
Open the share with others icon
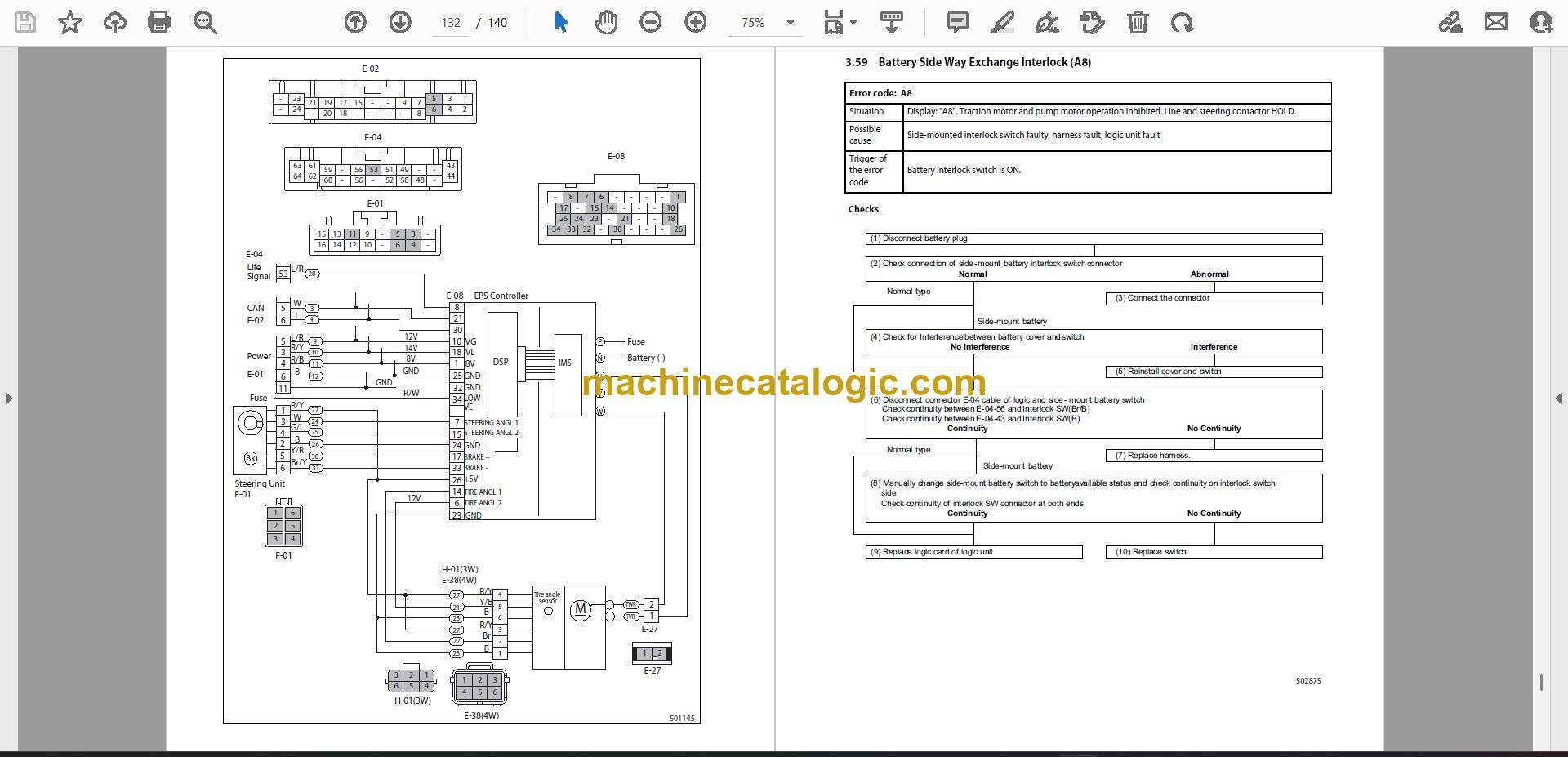(1542, 22)
